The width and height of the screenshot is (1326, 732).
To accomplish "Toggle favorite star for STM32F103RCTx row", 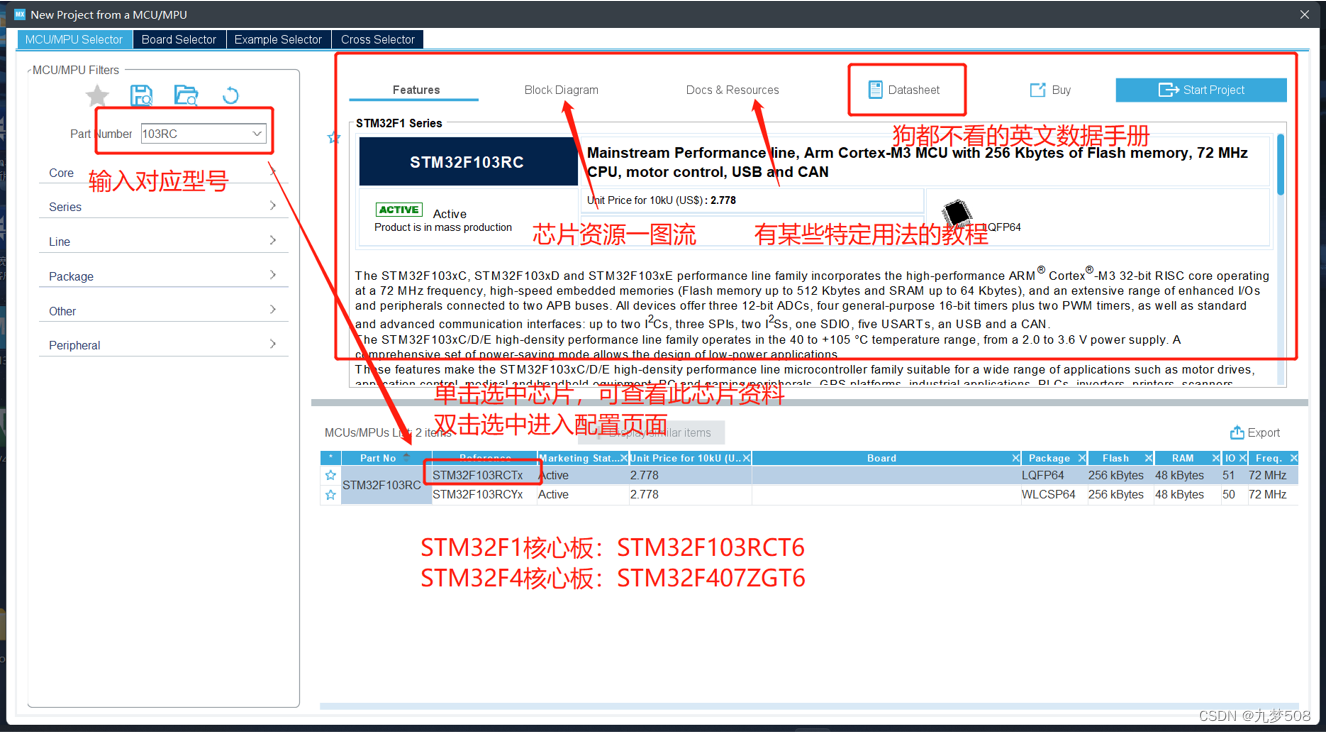I will click(330, 476).
